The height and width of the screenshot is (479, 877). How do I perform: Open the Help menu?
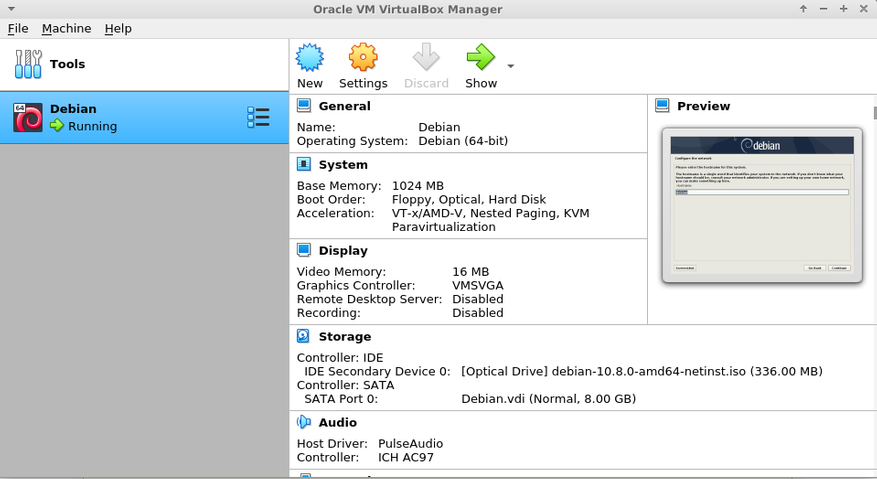(118, 29)
